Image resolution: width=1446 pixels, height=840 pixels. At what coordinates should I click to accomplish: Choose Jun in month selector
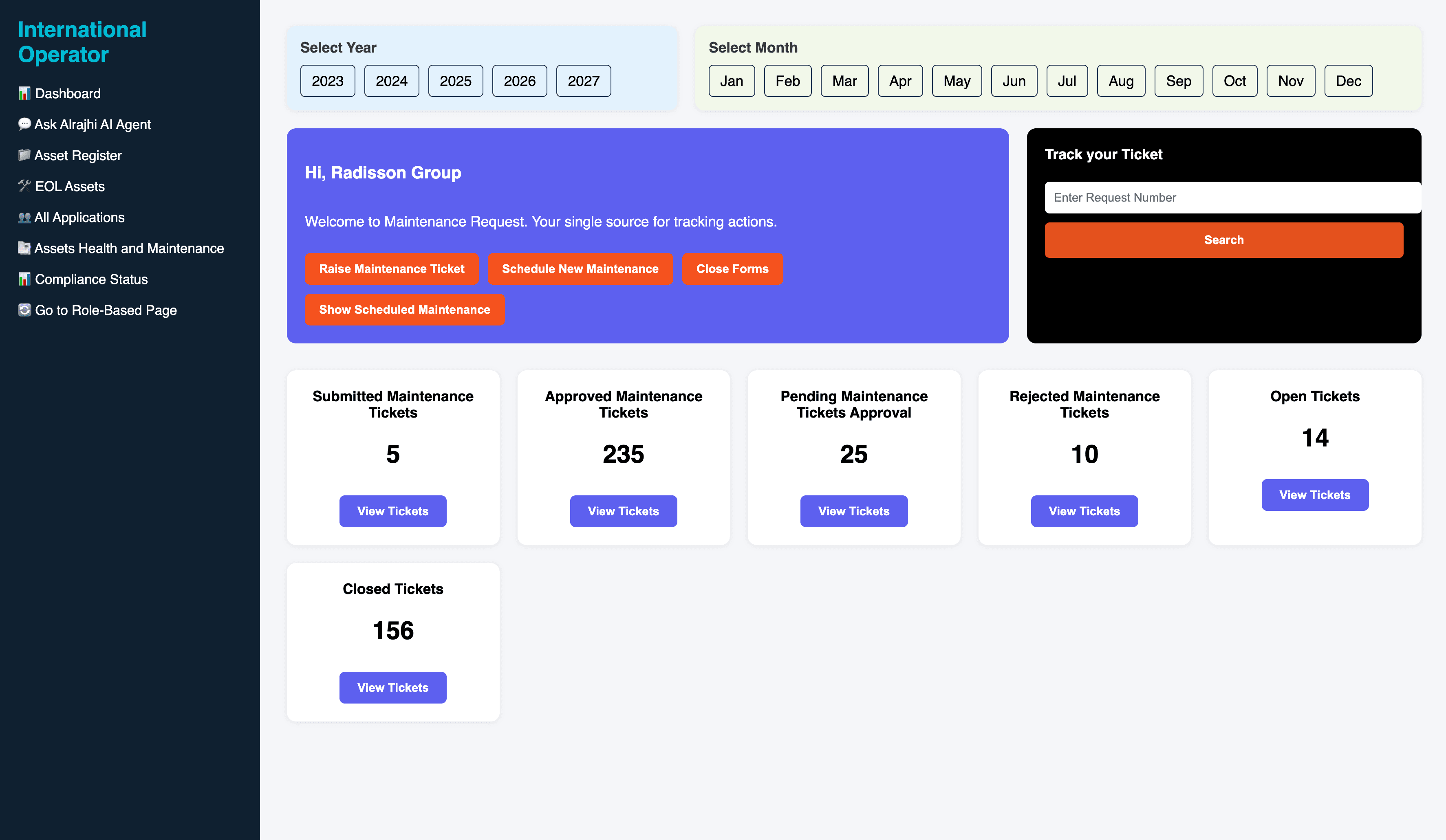pos(1014,81)
